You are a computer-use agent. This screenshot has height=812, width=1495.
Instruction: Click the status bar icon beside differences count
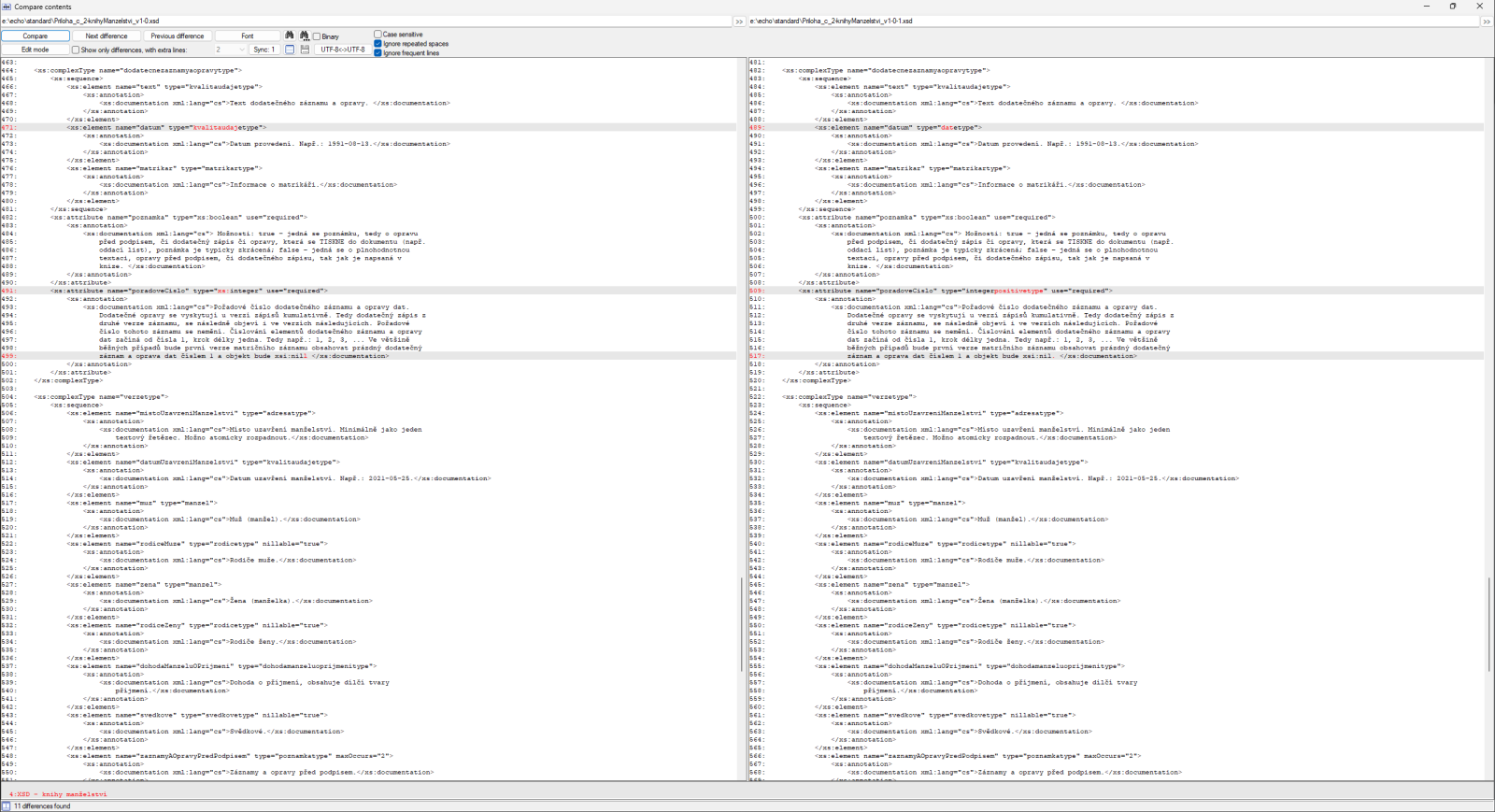(6, 805)
